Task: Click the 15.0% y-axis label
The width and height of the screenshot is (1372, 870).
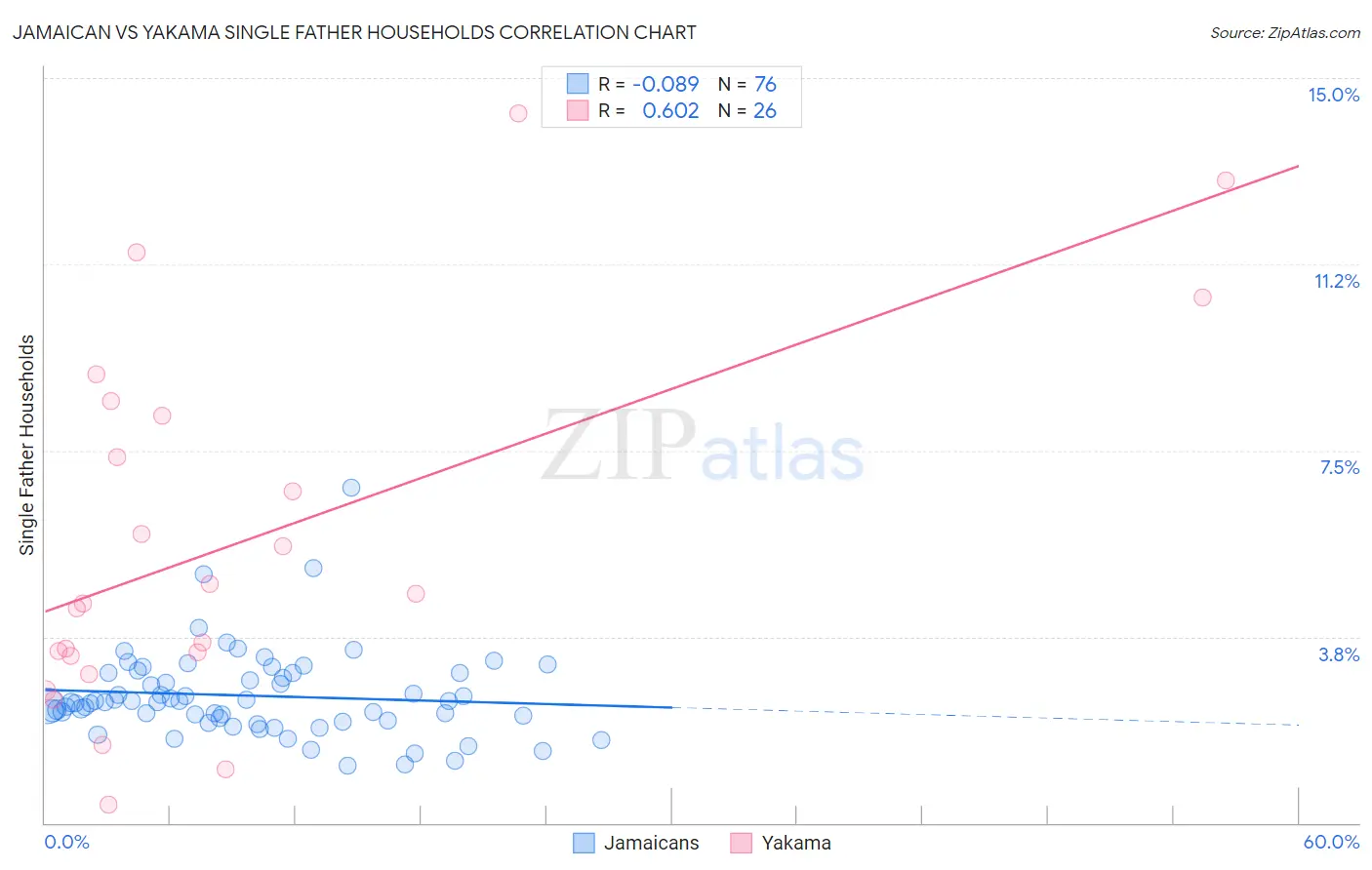Action: pyautogui.click(x=1333, y=95)
